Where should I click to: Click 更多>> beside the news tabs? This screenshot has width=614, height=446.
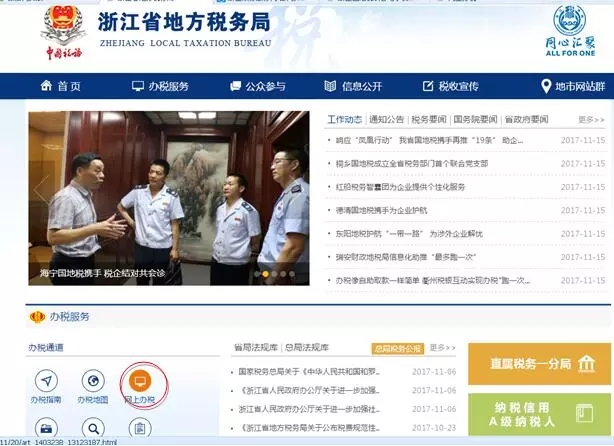[x=592, y=120]
